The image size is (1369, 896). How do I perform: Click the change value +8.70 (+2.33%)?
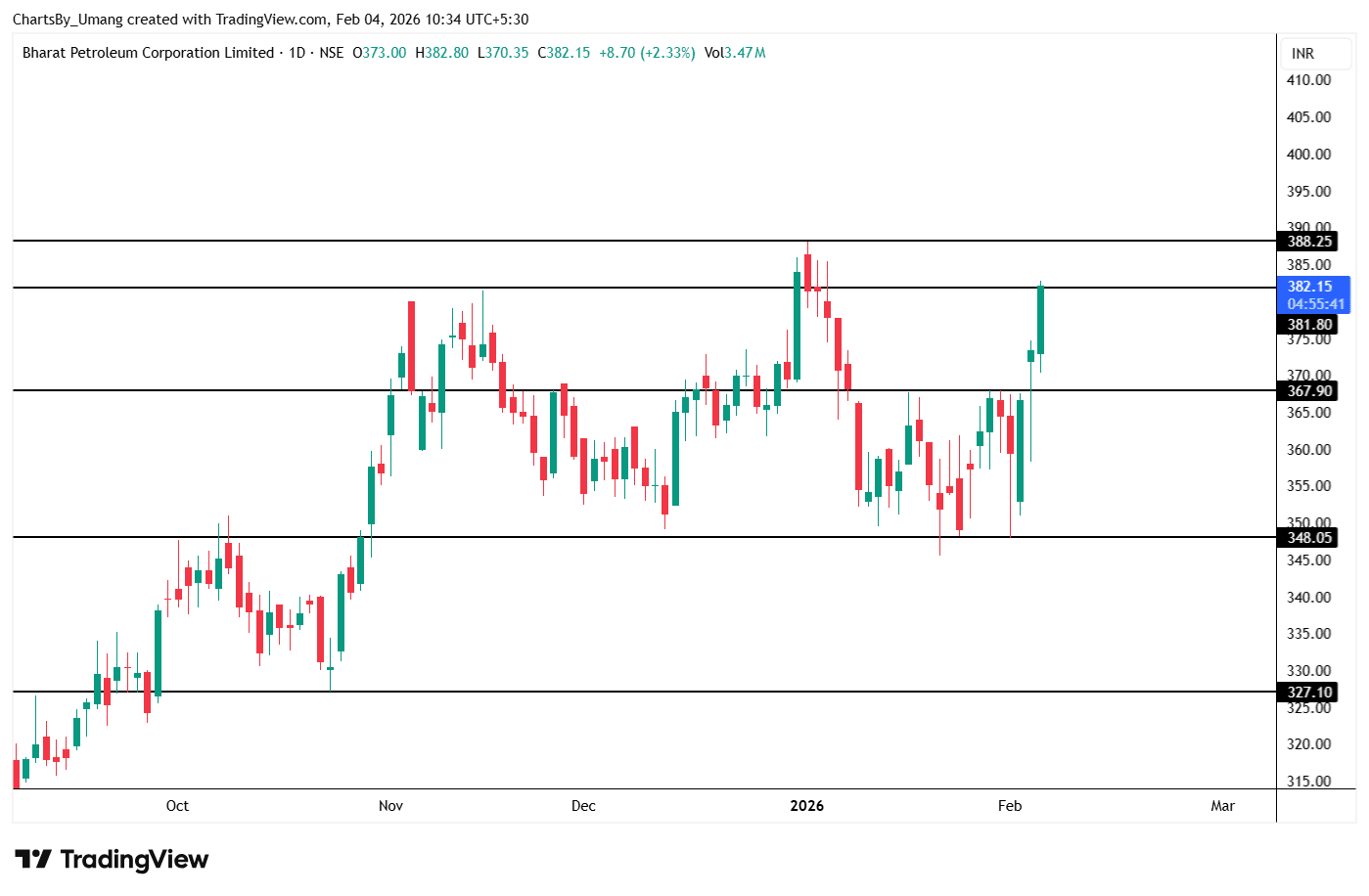pyautogui.click(x=647, y=53)
